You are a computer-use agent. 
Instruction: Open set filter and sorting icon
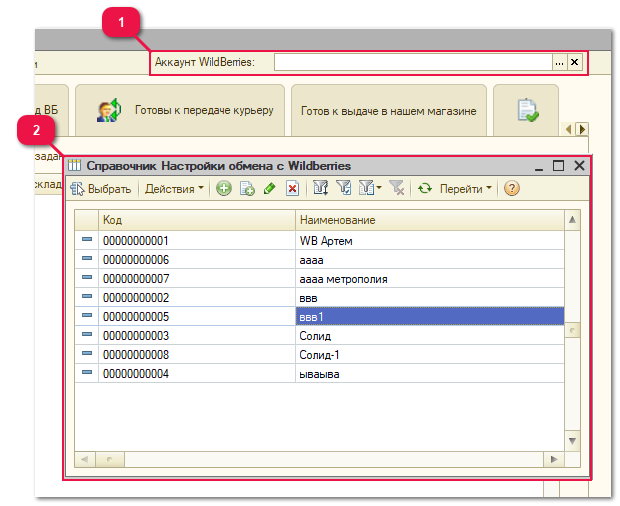tap(321, 188)
